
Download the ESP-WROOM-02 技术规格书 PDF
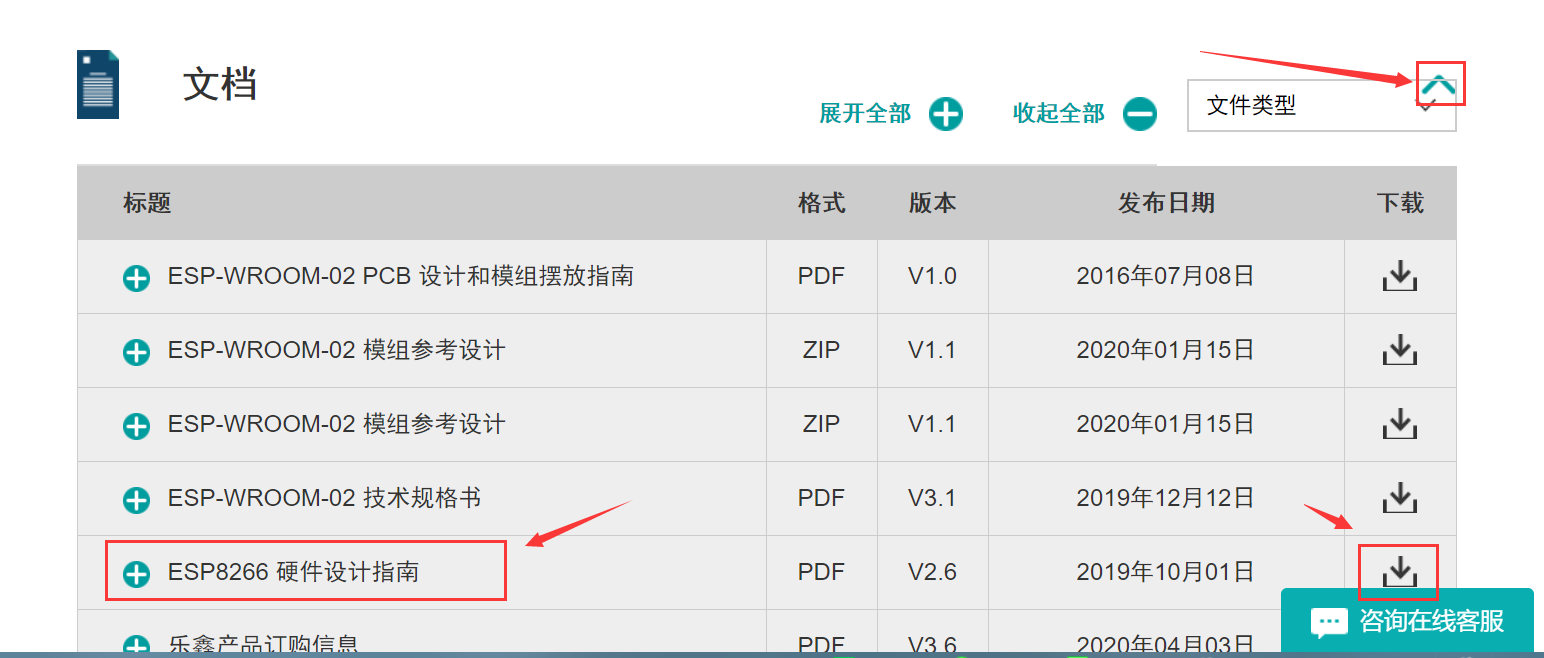[x=1400, y=497]
